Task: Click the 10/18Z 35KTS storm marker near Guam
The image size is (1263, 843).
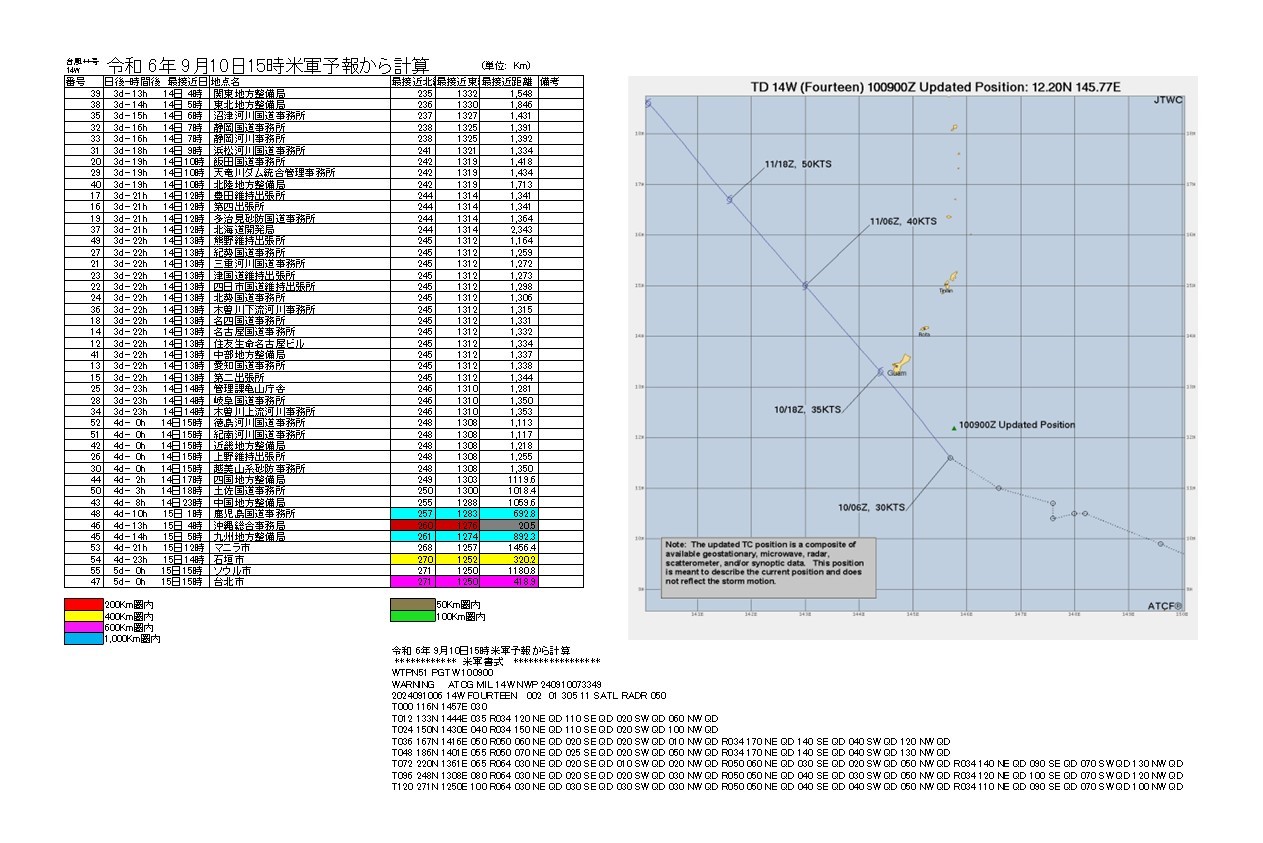Action: tap(880, 372)
